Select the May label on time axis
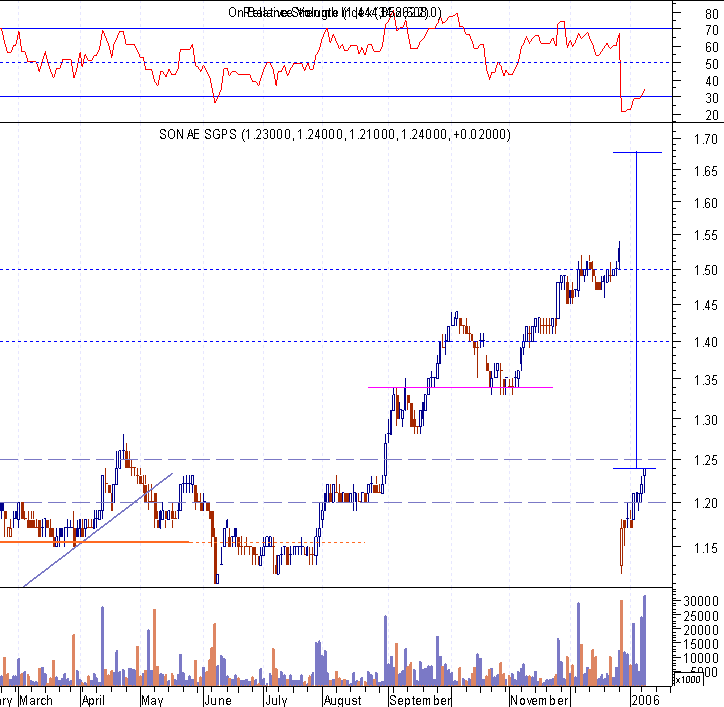724x707 pixels. tap(152, 700)
